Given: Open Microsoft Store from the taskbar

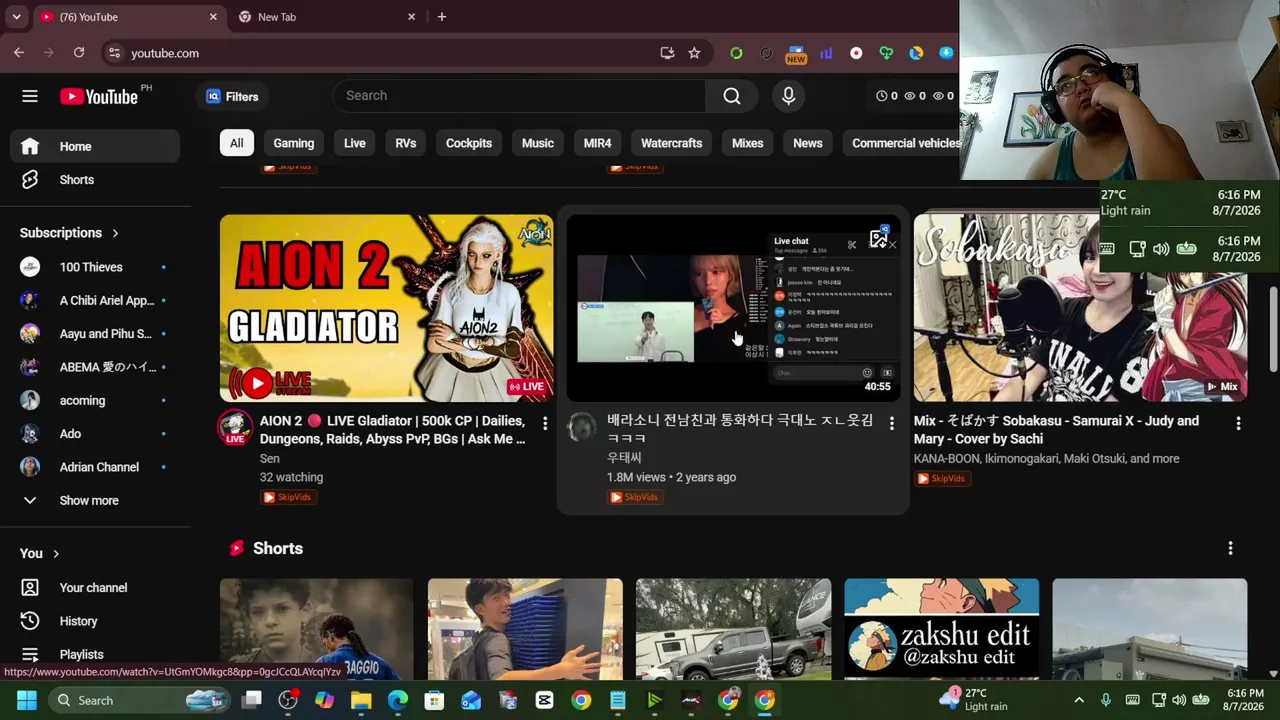Looking at the screenshot, I should (434, 700).
